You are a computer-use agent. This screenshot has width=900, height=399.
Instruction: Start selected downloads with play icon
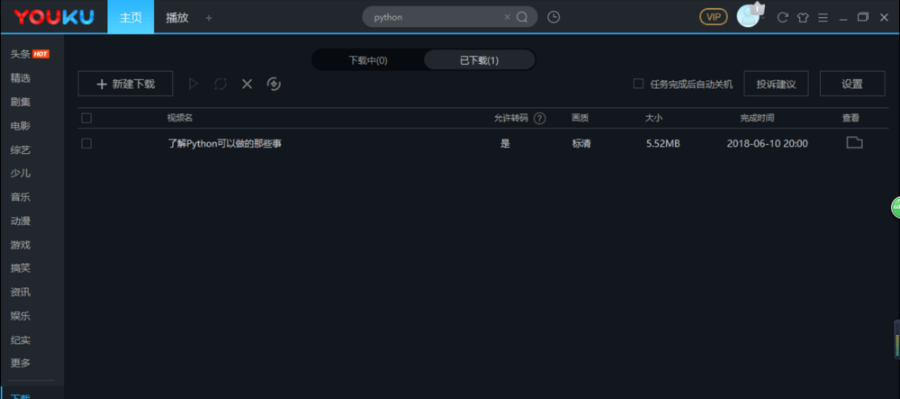(x=193, y=84)
